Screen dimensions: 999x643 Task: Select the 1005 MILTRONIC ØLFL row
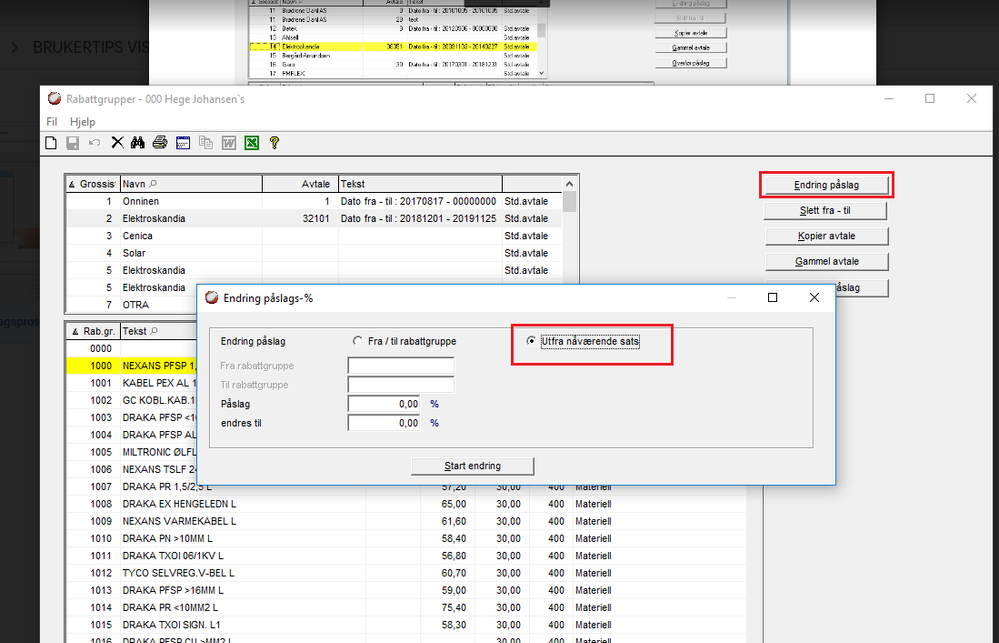click(x=132, y=452)
